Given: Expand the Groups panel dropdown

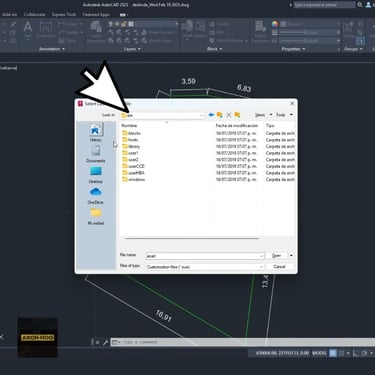Looking at the screenshot, I should coord(353,49).
